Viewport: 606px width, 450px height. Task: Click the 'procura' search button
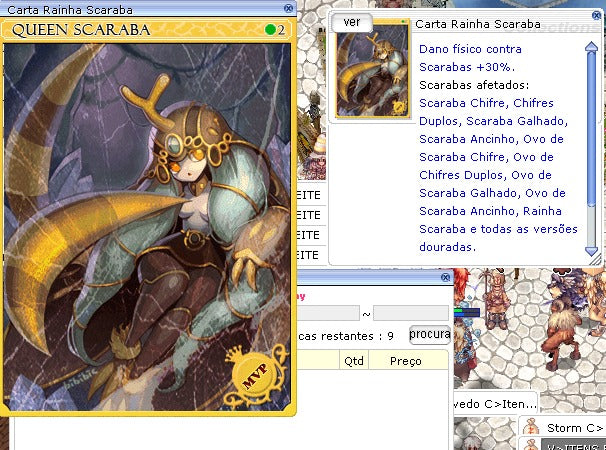430,334
